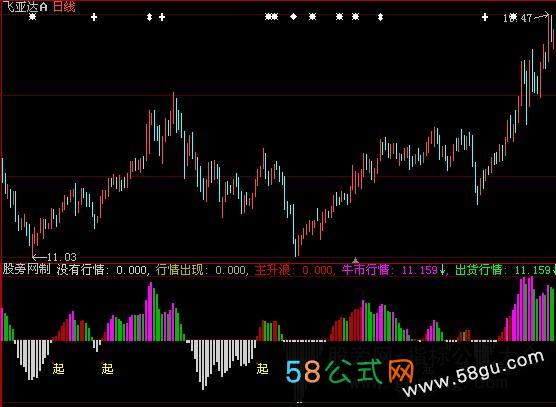Click the small gray triangle above the indicator header

click(355, 261)
